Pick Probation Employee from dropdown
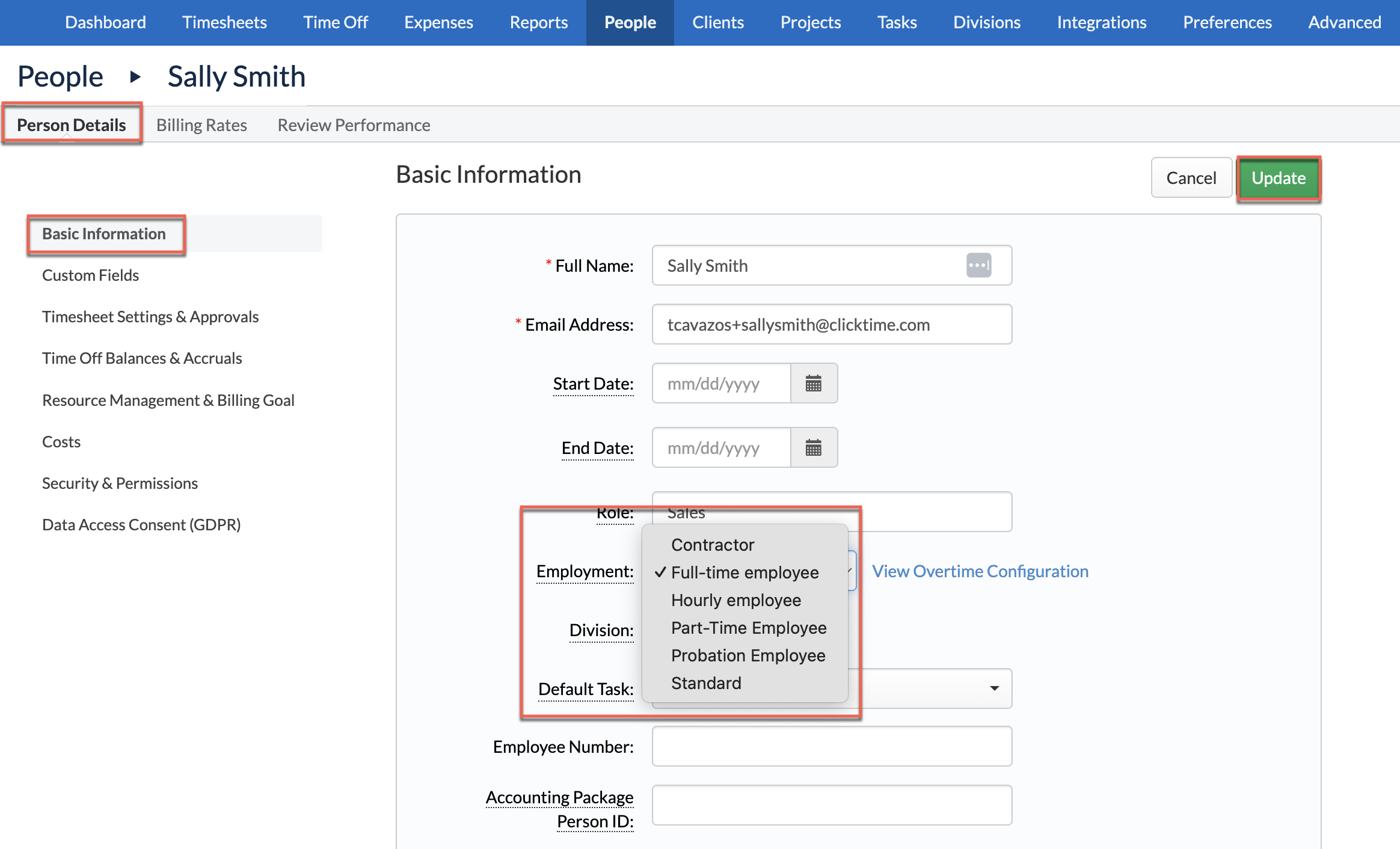1400x849 pixels. 745,655
